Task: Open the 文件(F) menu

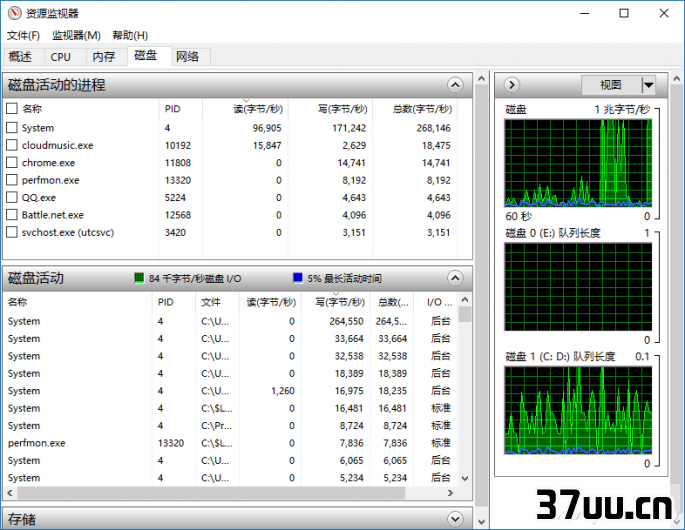Action: tap(23, 35)
